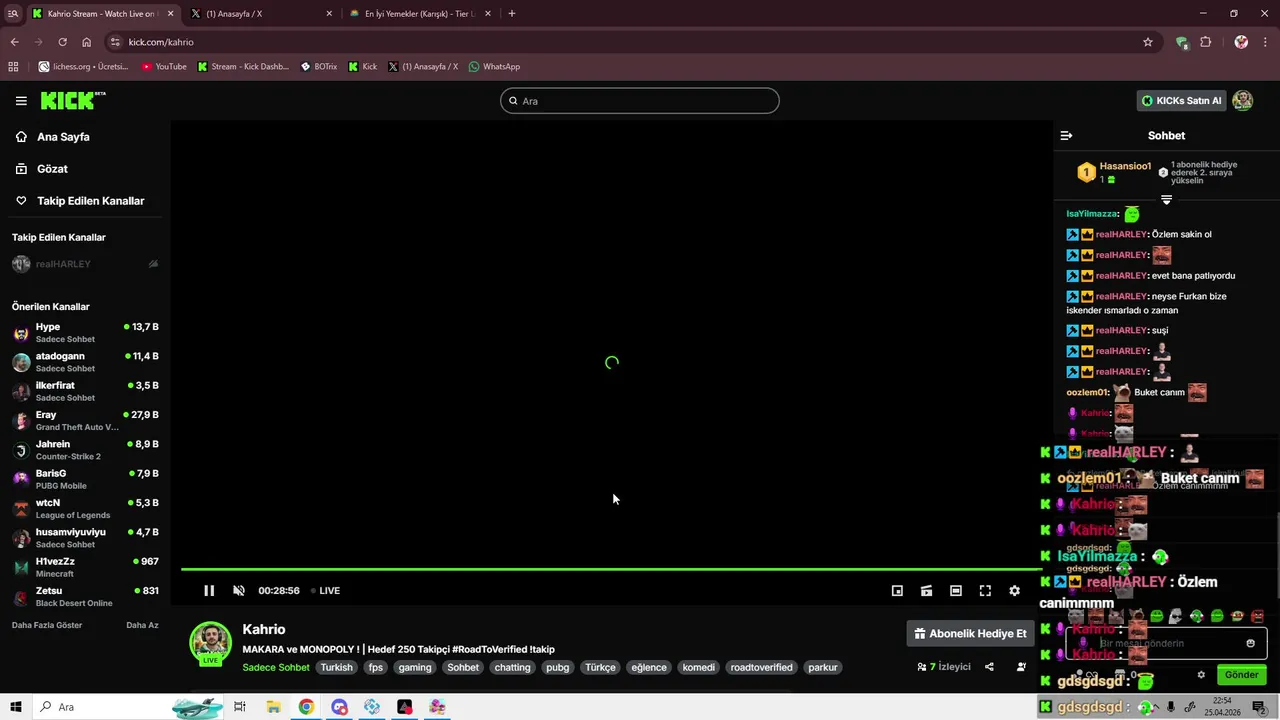The width and height of the screenshot is (1280, 720).
Task: Click Sadece Sohbet category under stream title
Action: [276, 668]
